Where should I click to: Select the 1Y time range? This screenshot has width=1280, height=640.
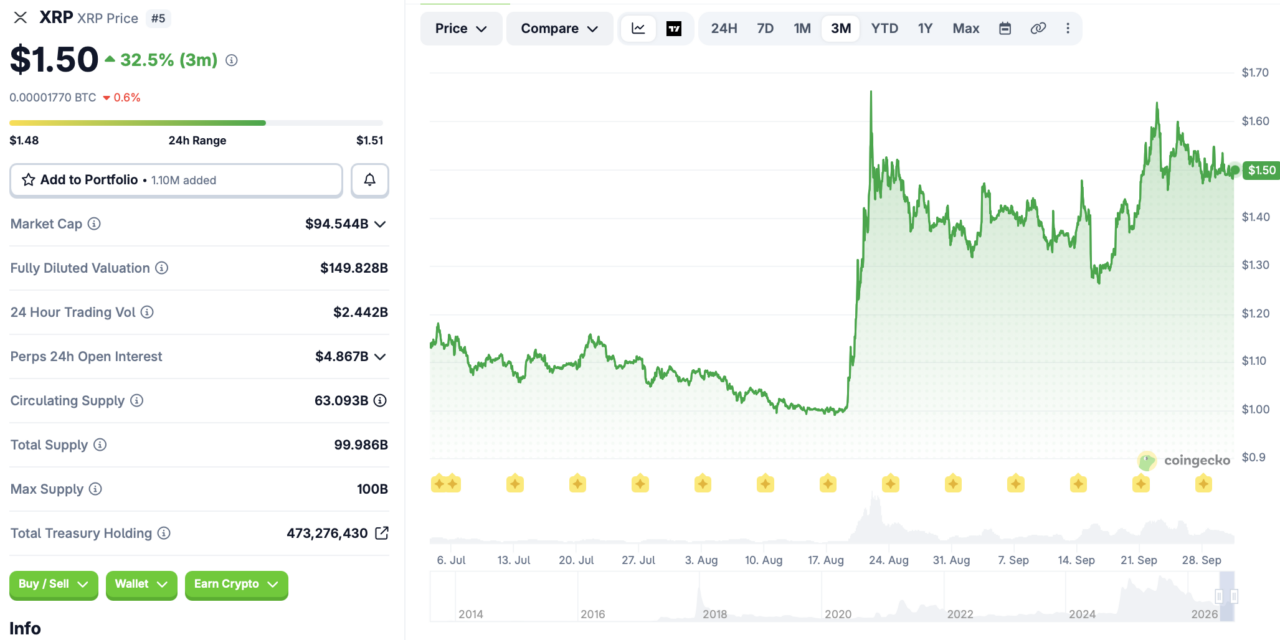pos(925,28)
